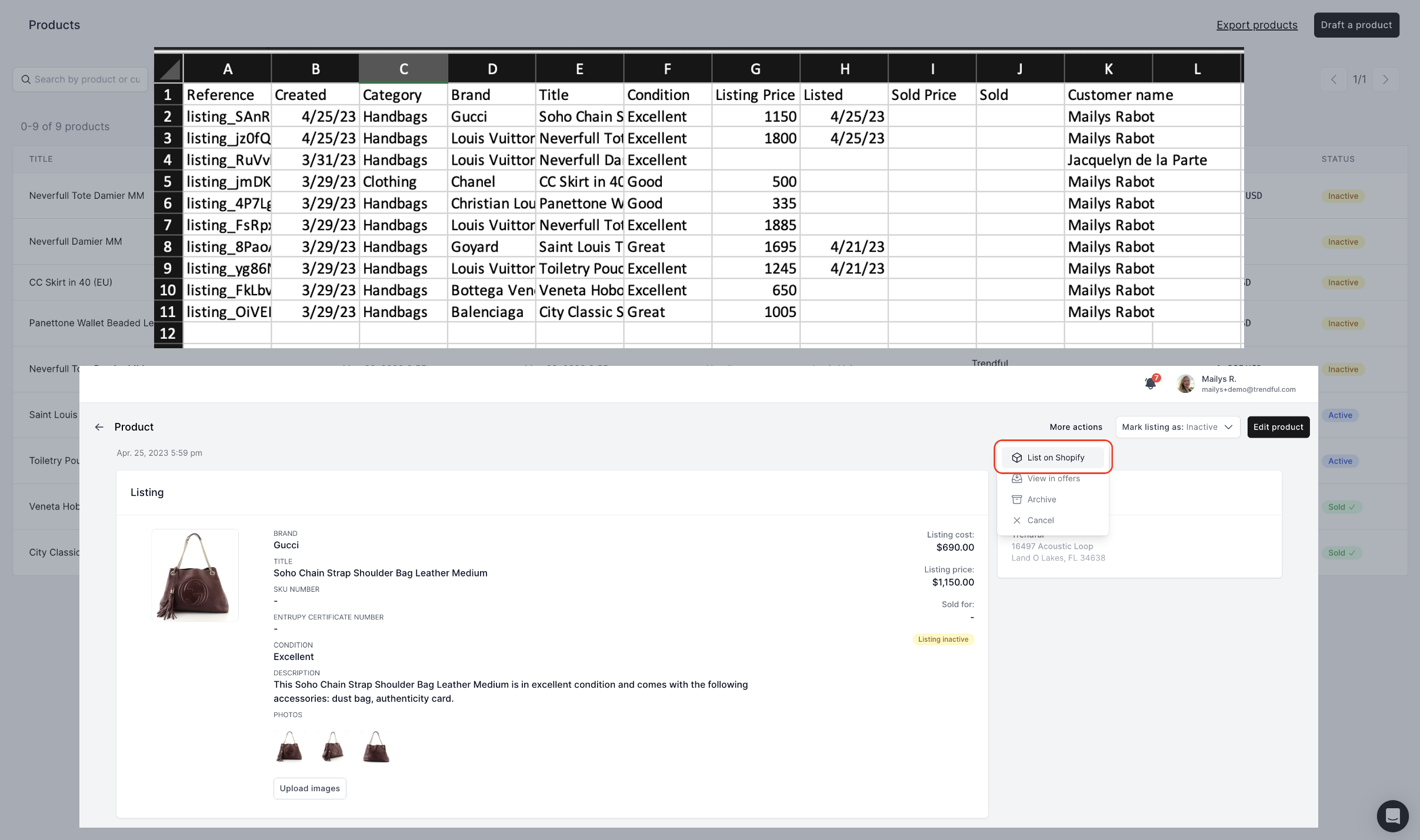
Task: Open the chat support bubble icon
Action: coord(1392,816)
